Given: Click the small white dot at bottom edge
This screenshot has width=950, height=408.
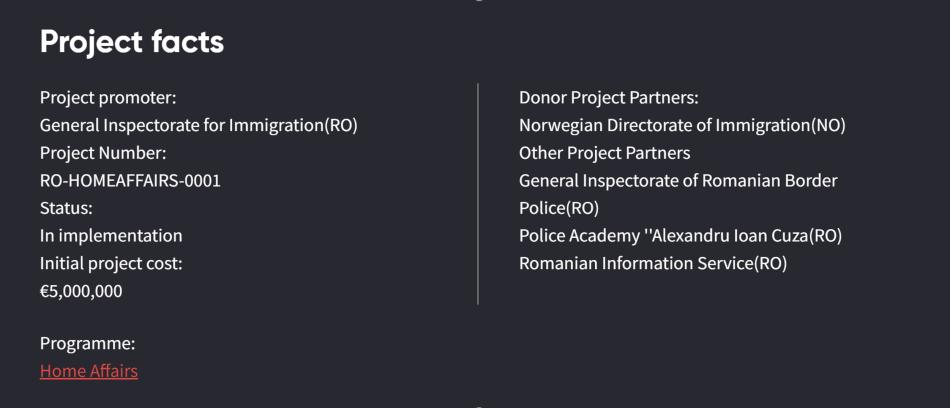Looking at the screenshot, I should pos(478,406).
